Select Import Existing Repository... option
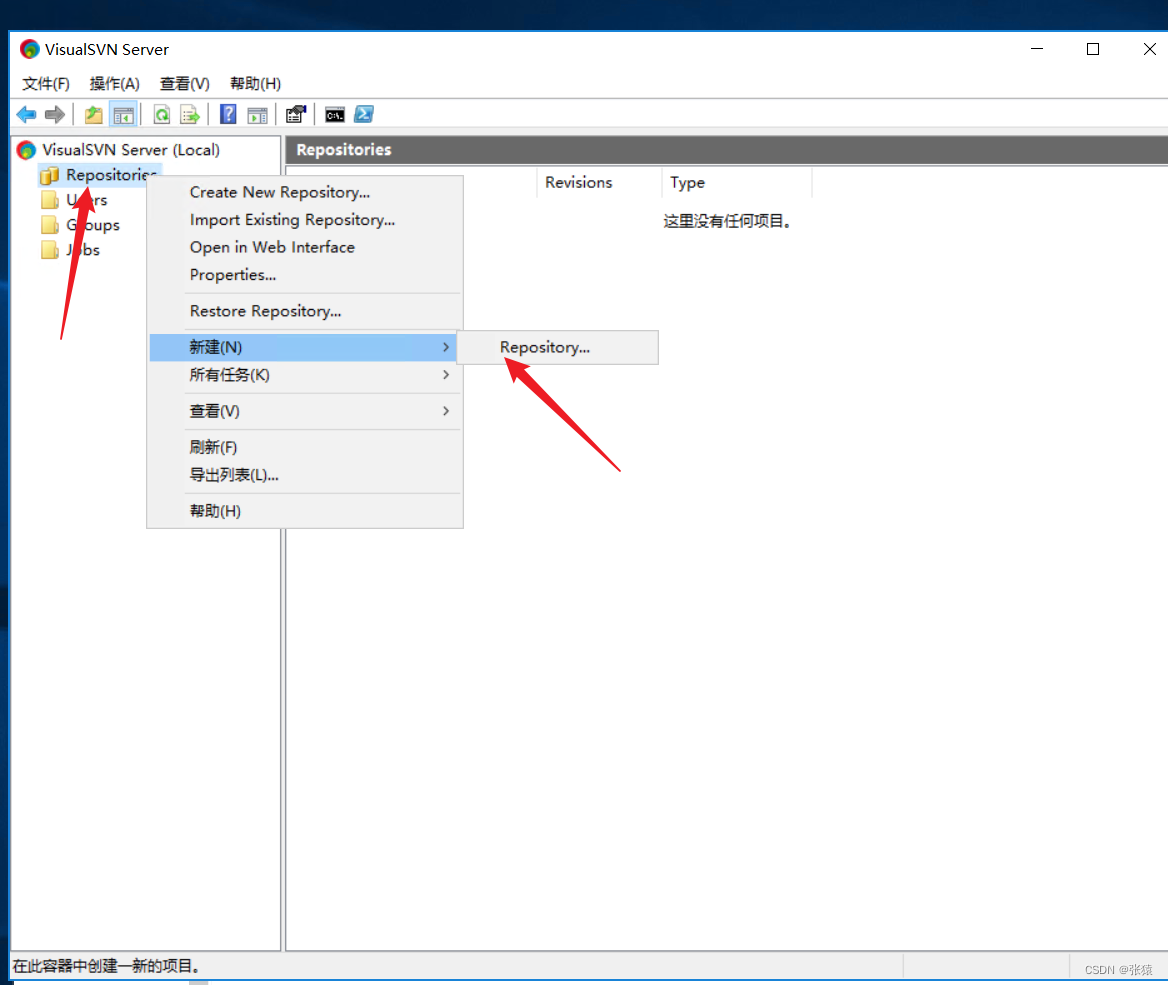The width and height of the screenshot is (1168, 985). (x=292, y=220)
